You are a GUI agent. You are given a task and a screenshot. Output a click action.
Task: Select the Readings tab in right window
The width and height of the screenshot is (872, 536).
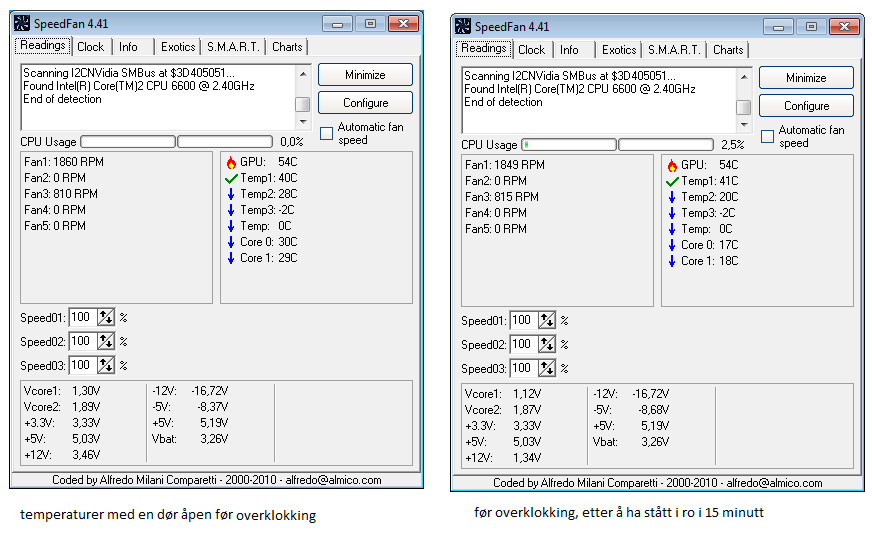[x=484, y=48]
